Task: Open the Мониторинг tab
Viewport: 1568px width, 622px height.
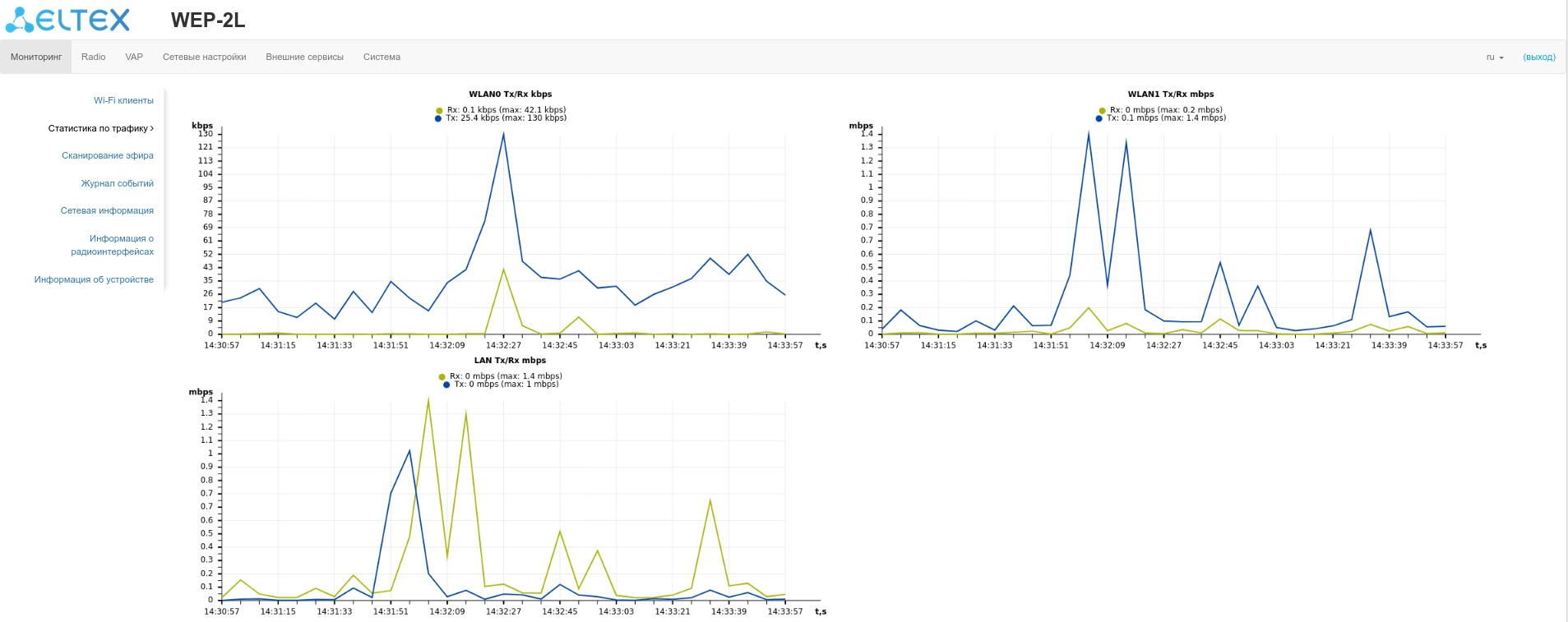Action: coord(36,57)
